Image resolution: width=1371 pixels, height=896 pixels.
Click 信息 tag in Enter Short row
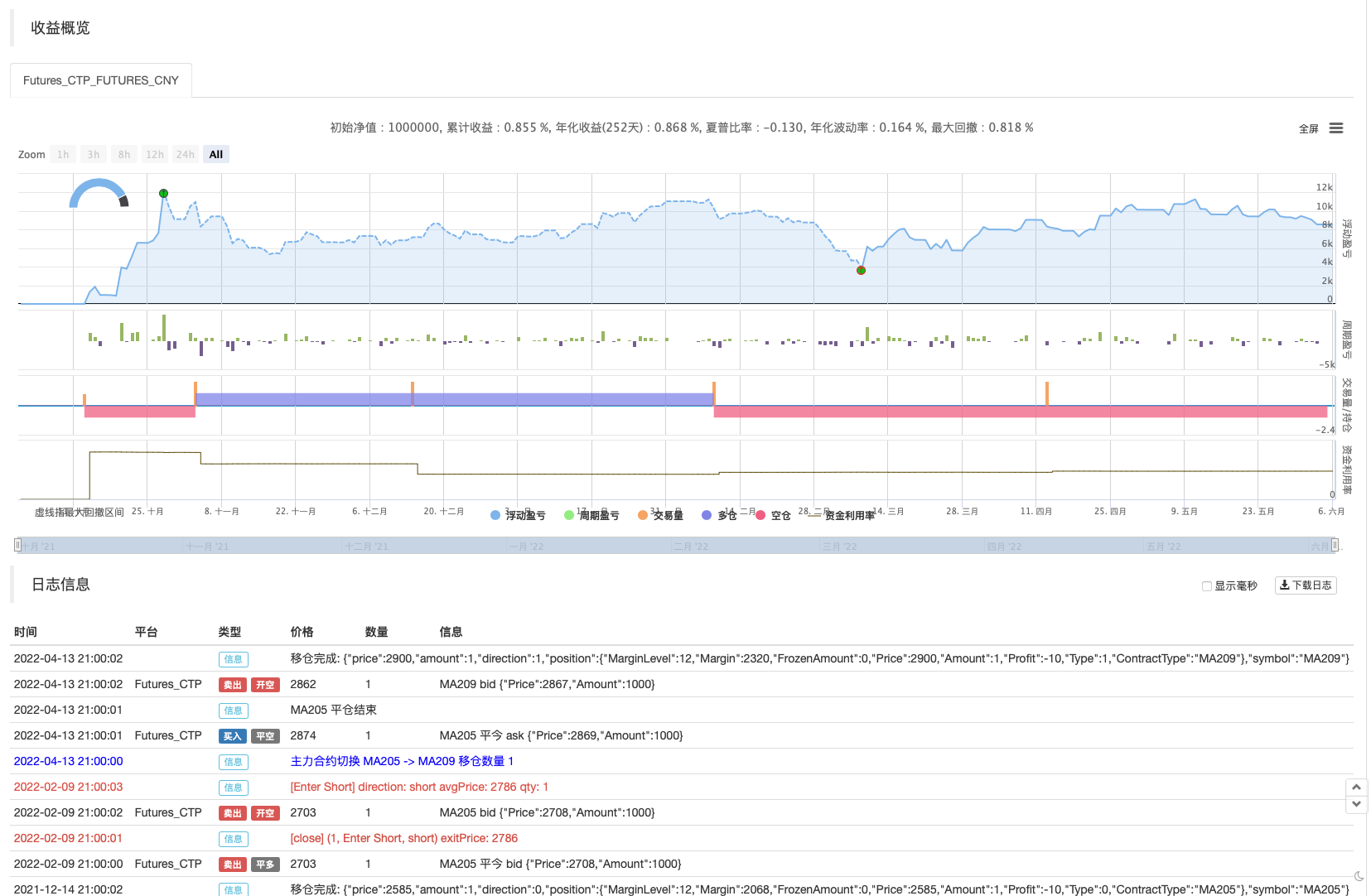tap(234, 788)
